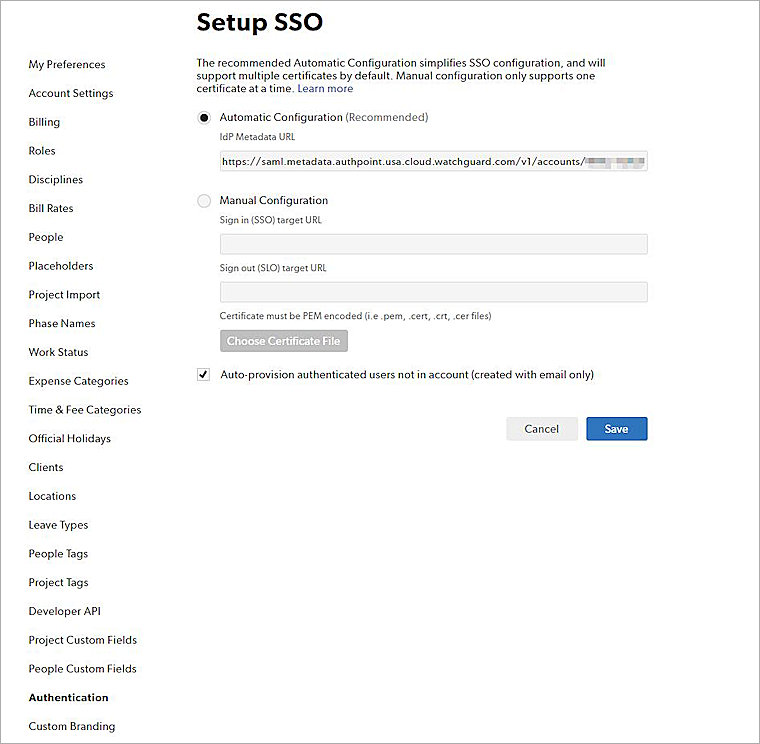The width and height of the screenshot is (760, 744).
Task: Click the IdP Metadata URL field
Action: 433,161
